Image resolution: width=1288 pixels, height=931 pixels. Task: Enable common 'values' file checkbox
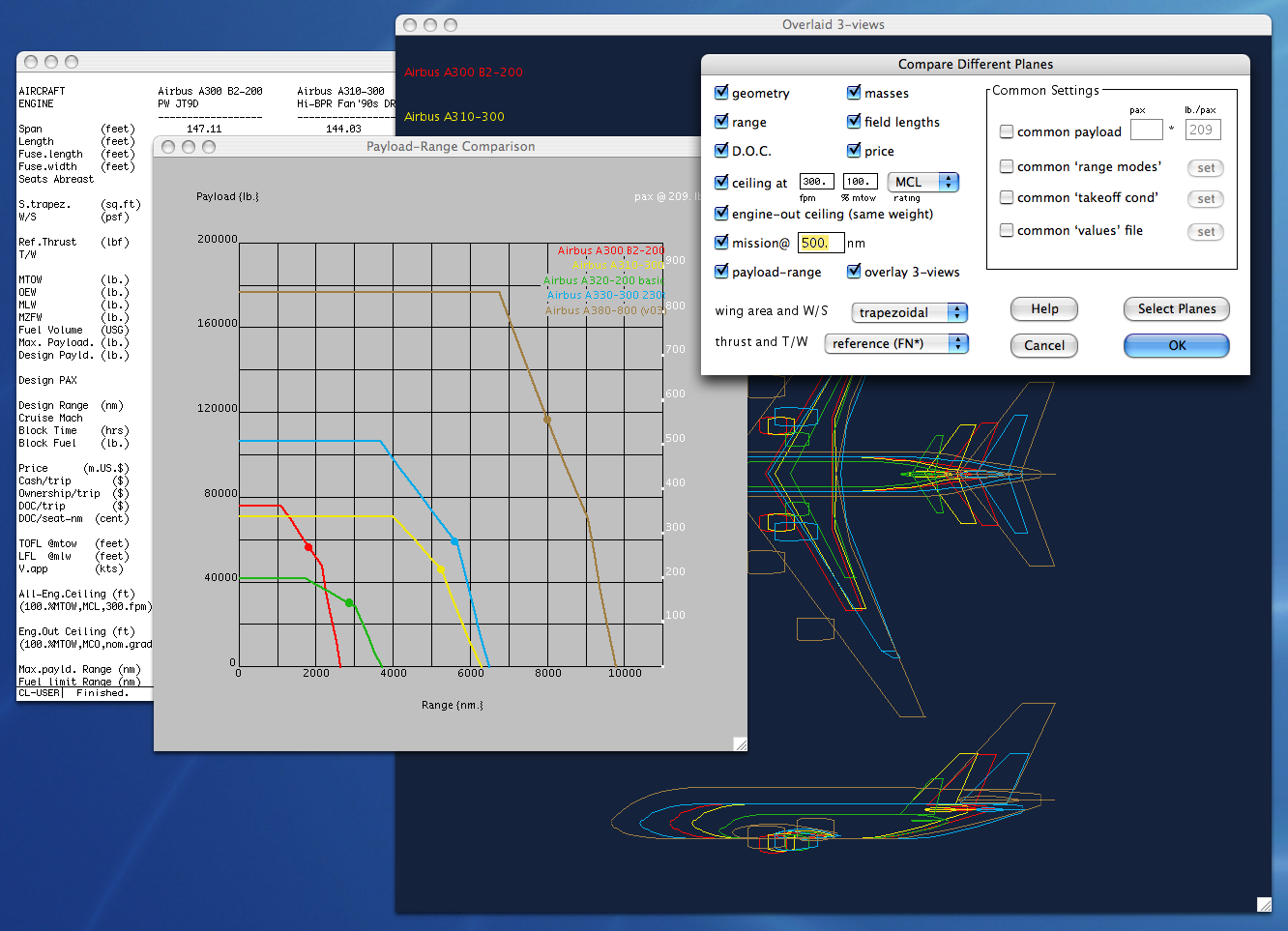pyautogui.click(x=1007, y=230)
